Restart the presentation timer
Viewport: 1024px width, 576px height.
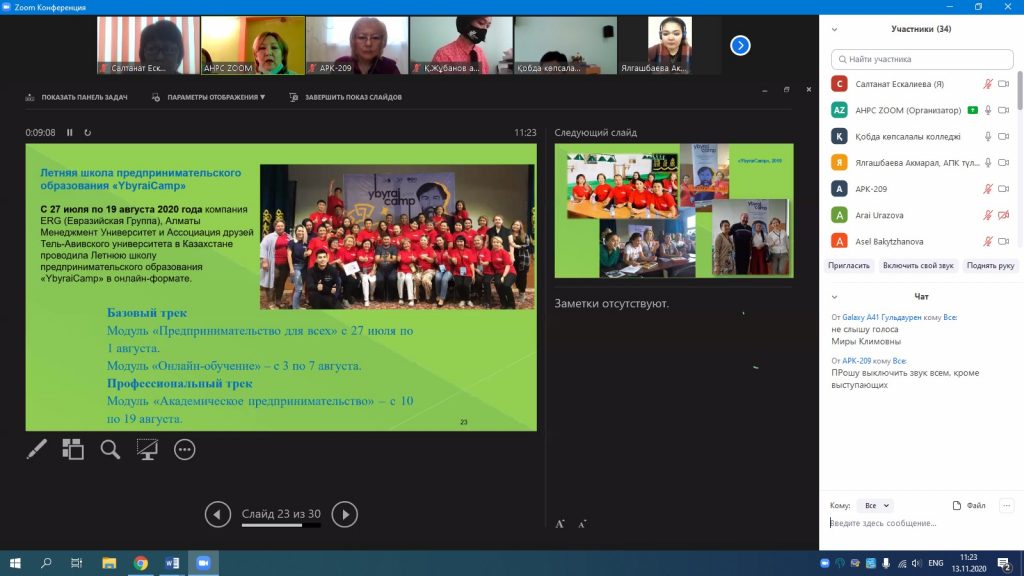click(x=88, y=133)
